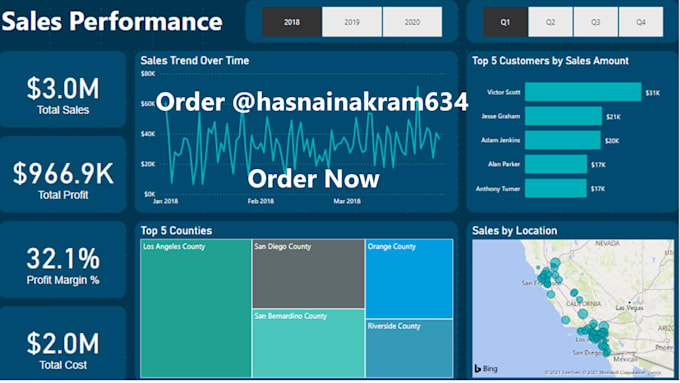
Task: Select the Alan Parker bar
Action: (x=556, y=164)
